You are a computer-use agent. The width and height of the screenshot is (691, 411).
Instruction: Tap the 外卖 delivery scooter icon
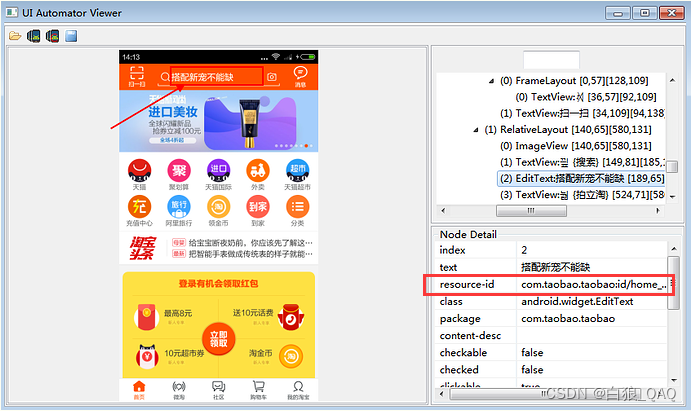[258, 170]
